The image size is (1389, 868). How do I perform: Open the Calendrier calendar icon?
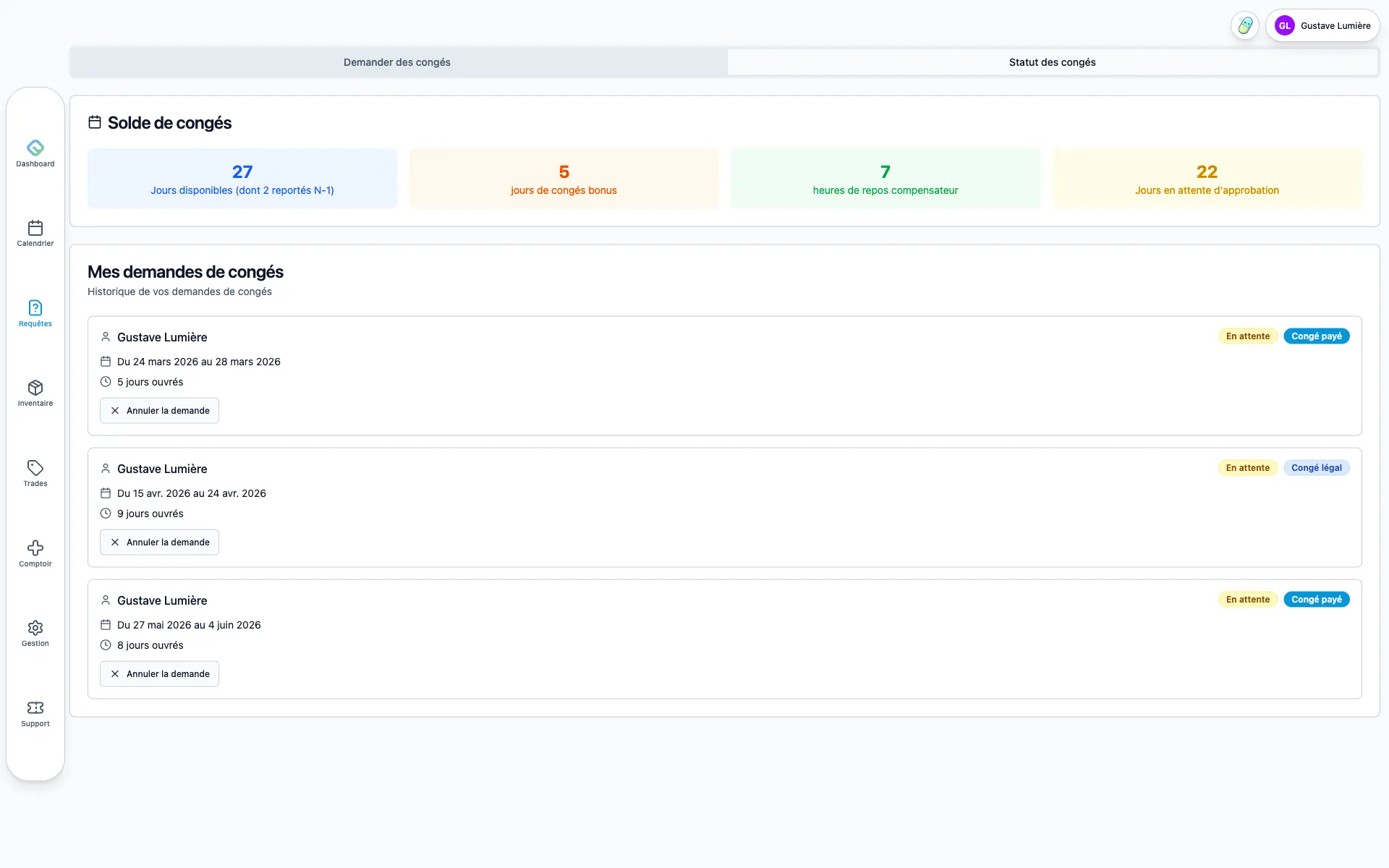click(x=35, y=233)
